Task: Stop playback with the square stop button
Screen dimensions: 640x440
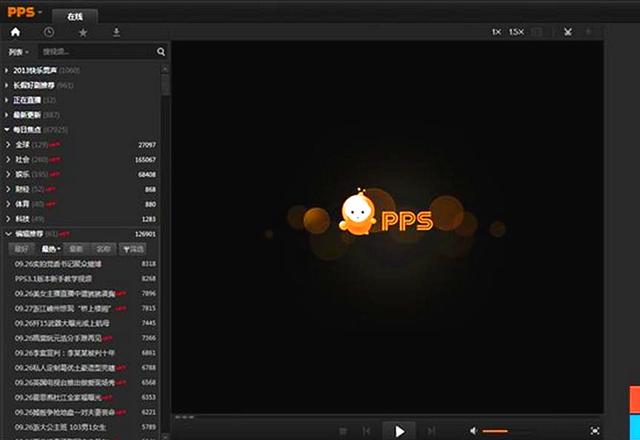Action: pyautogui.click(x=343, y=431)
